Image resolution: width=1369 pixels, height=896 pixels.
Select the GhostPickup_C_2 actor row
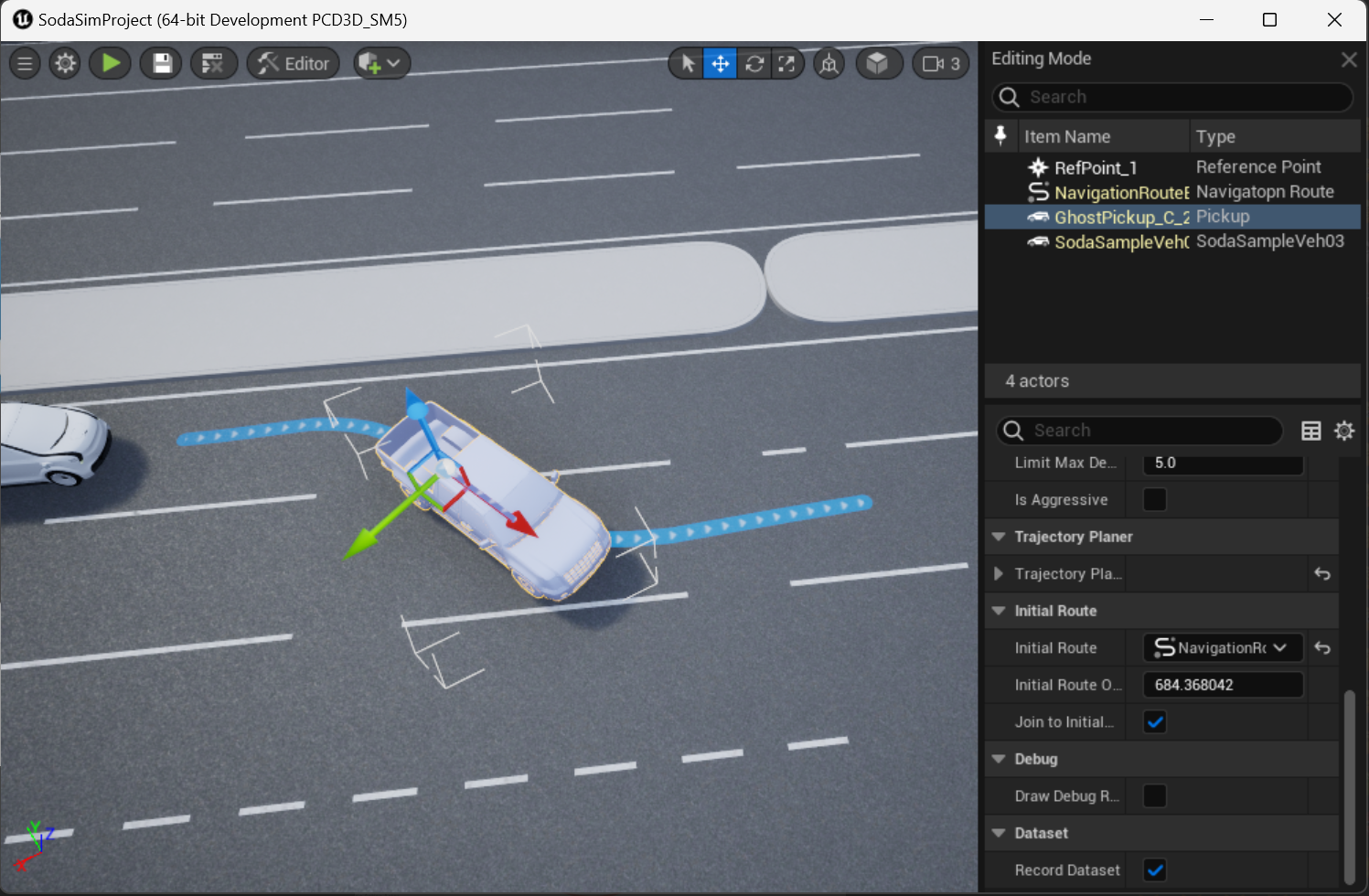[x=1172, y=217]
